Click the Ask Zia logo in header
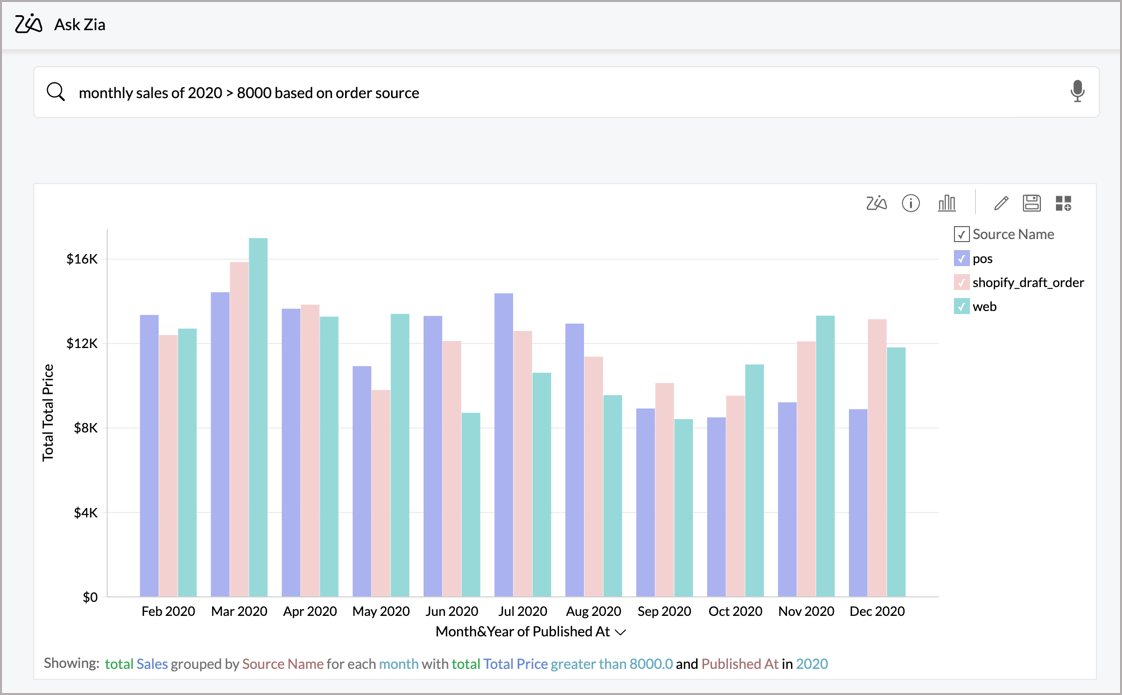 [x=29, y=24]
